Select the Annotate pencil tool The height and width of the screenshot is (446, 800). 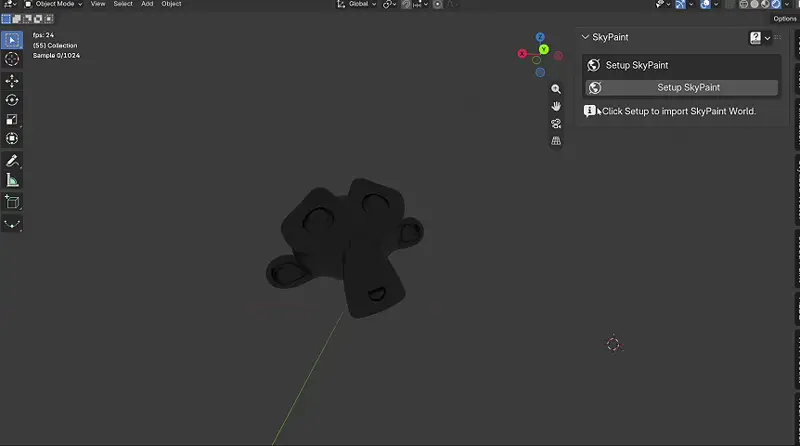pyautogui.click(x=12, y=161)
